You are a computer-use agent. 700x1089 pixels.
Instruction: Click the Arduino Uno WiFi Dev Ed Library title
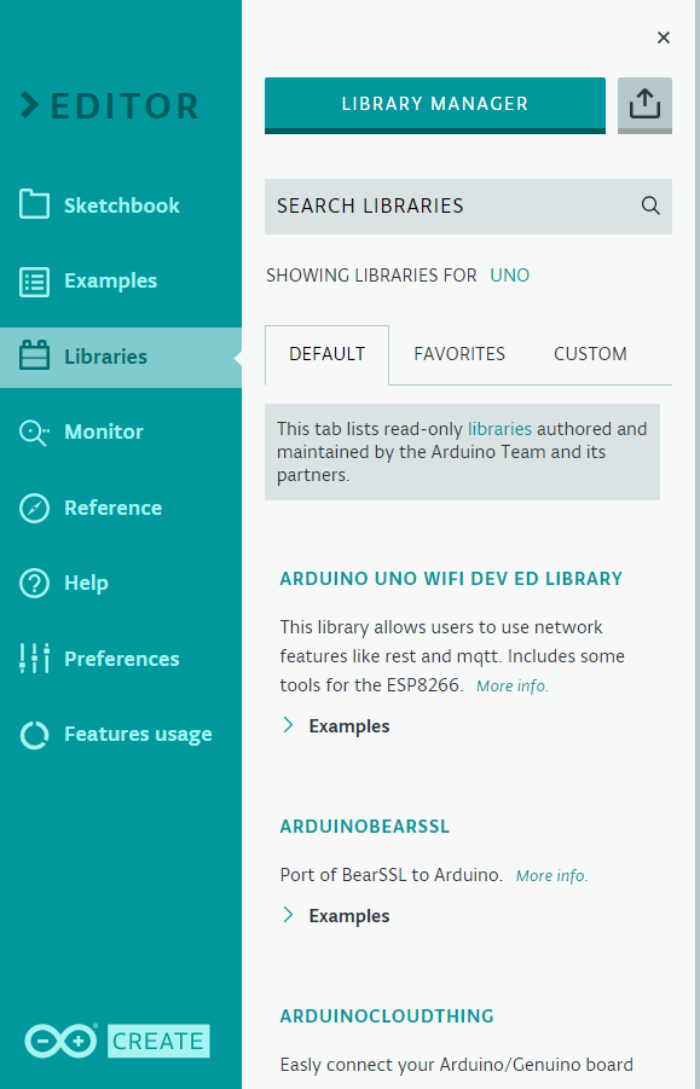tap(451, 579)
